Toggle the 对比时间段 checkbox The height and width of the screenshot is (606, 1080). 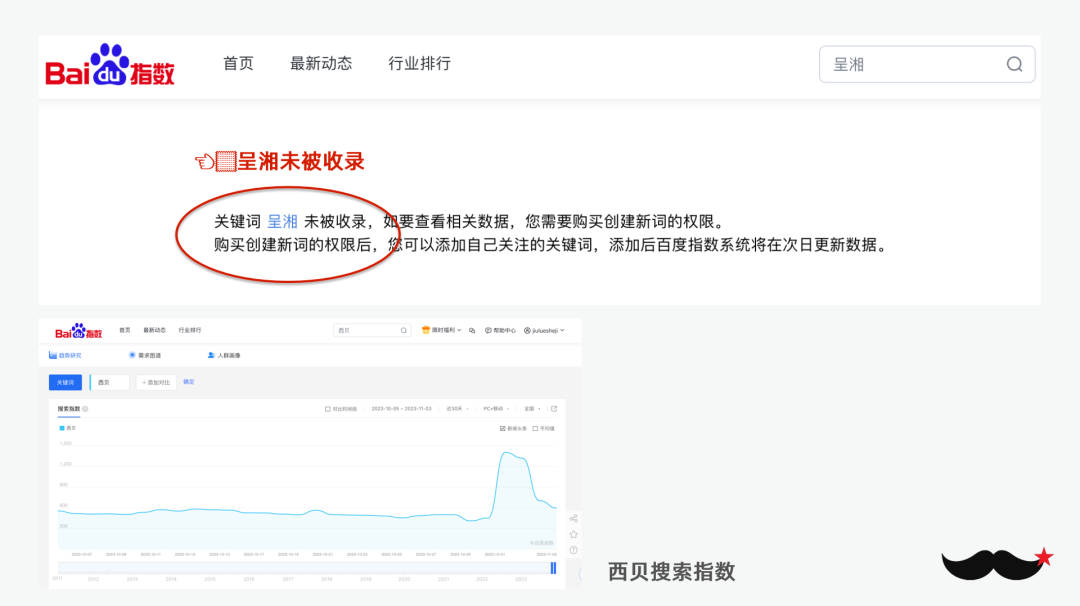(328, 409)
